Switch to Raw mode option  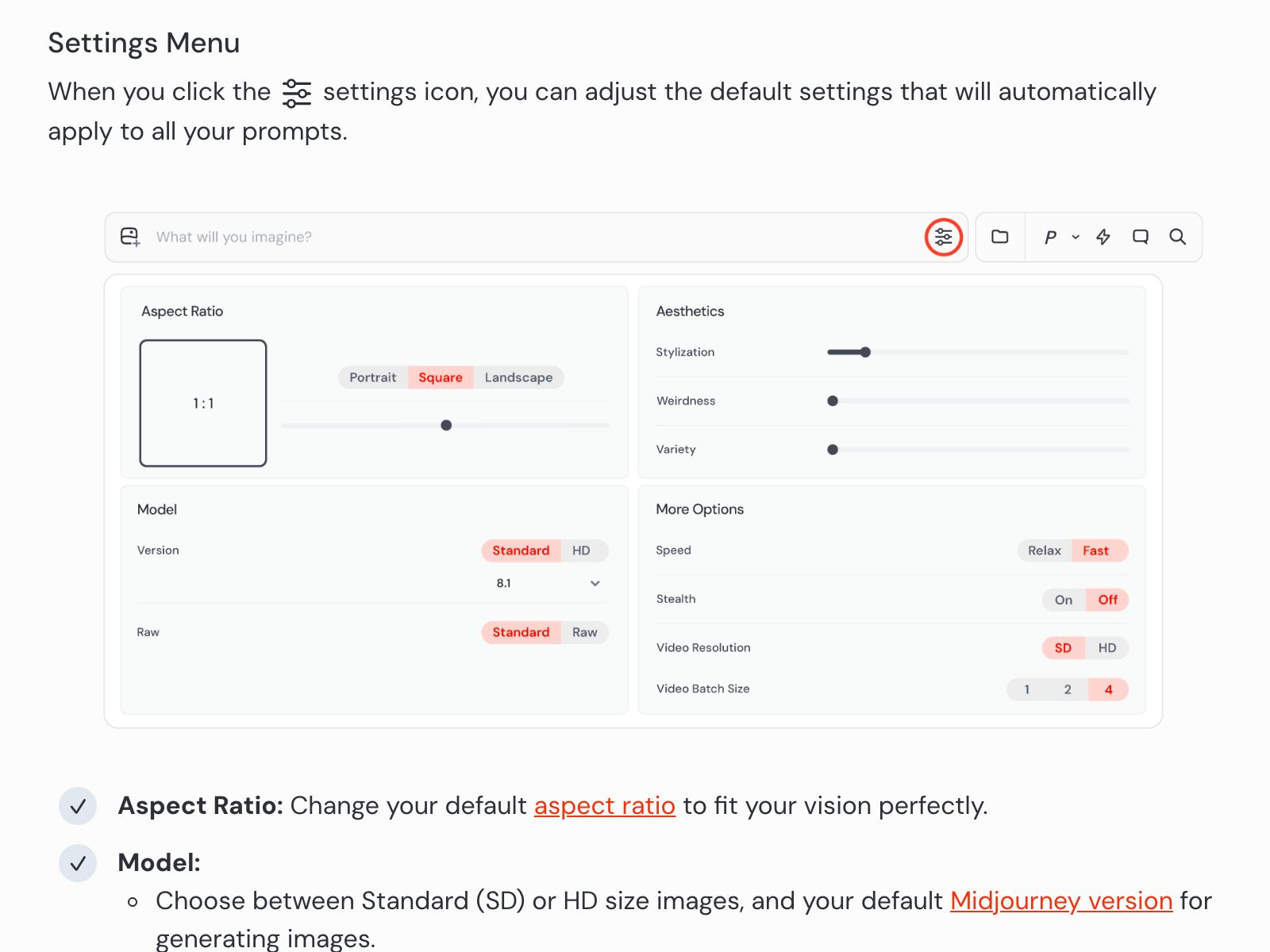[x=585, y=632]
